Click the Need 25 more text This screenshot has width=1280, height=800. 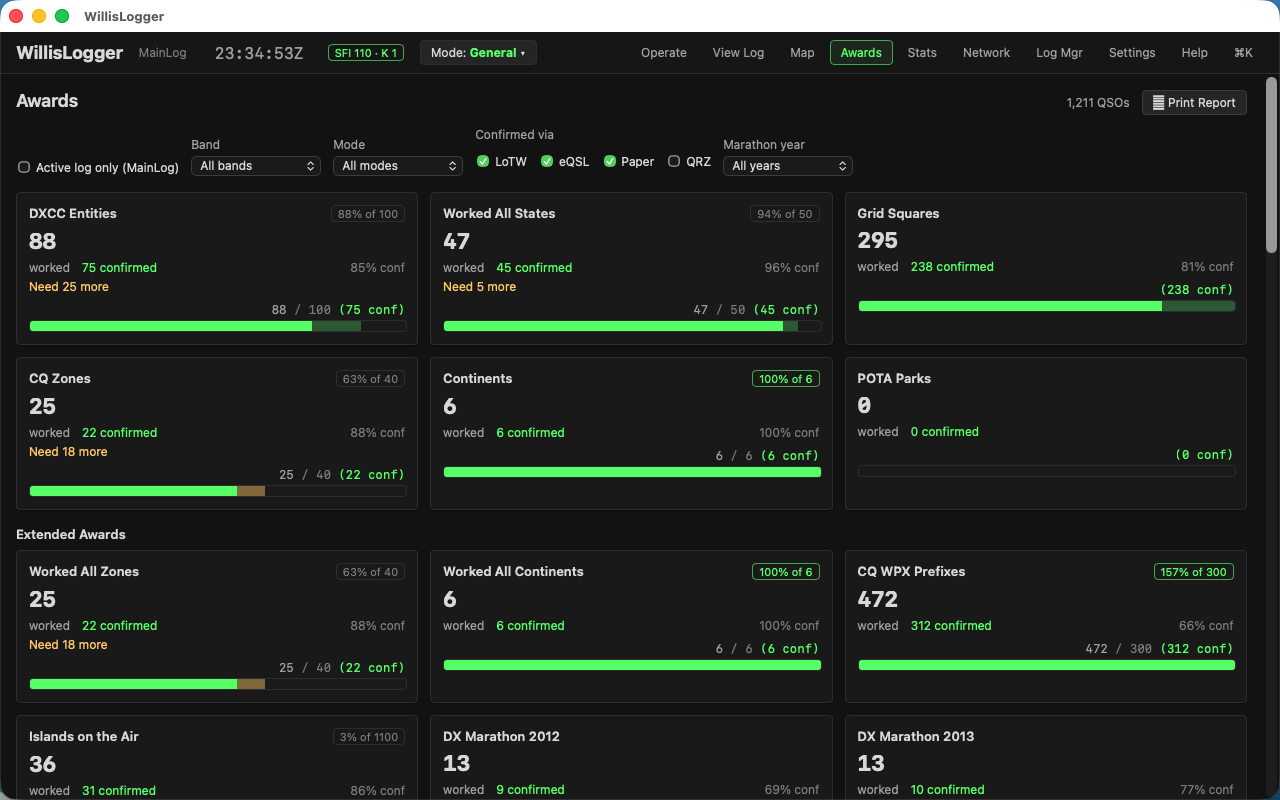(x=69, y=287)
